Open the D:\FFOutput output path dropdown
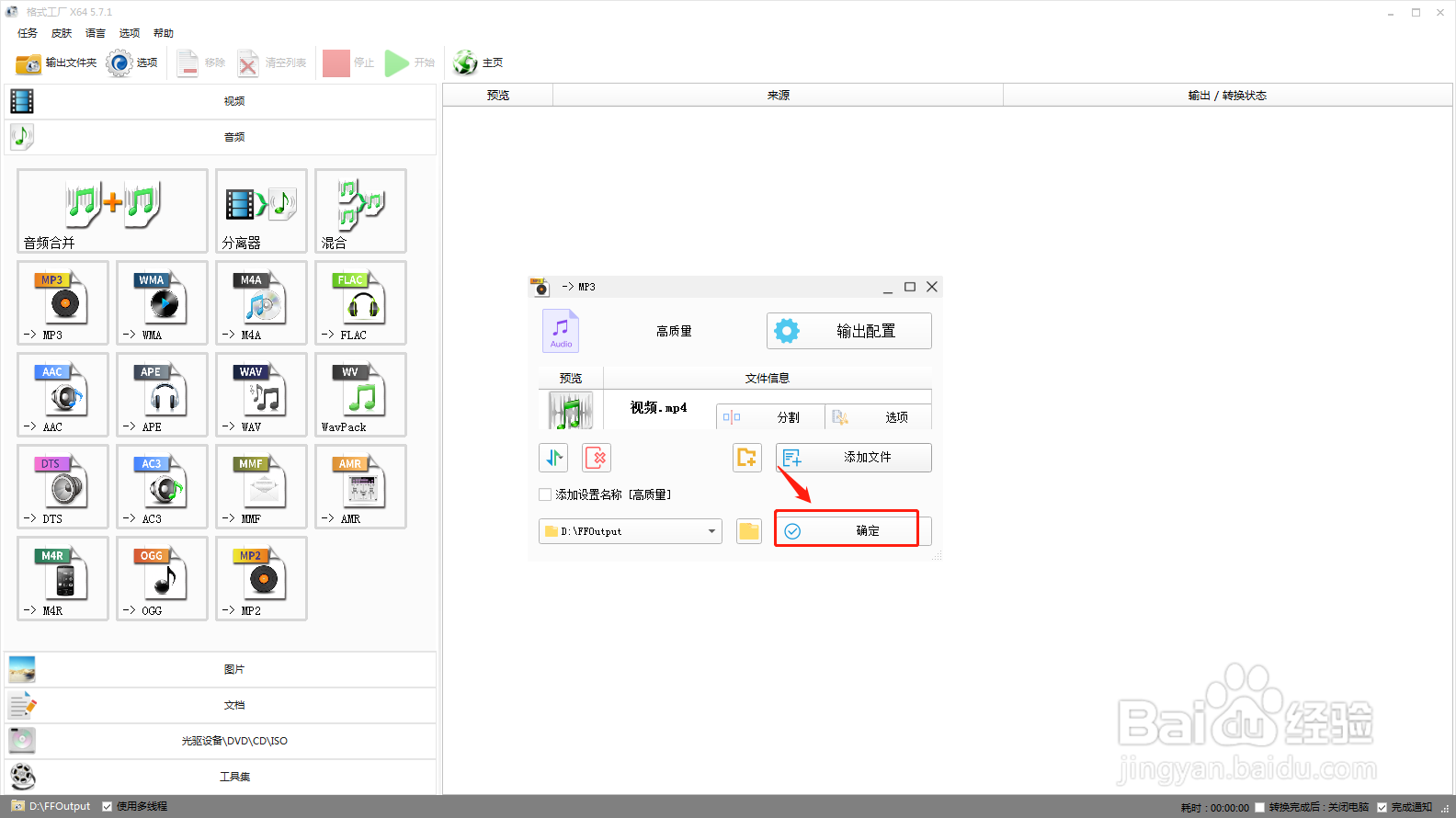This screenshot has height=818, width=1456. [x=631, y=531]
